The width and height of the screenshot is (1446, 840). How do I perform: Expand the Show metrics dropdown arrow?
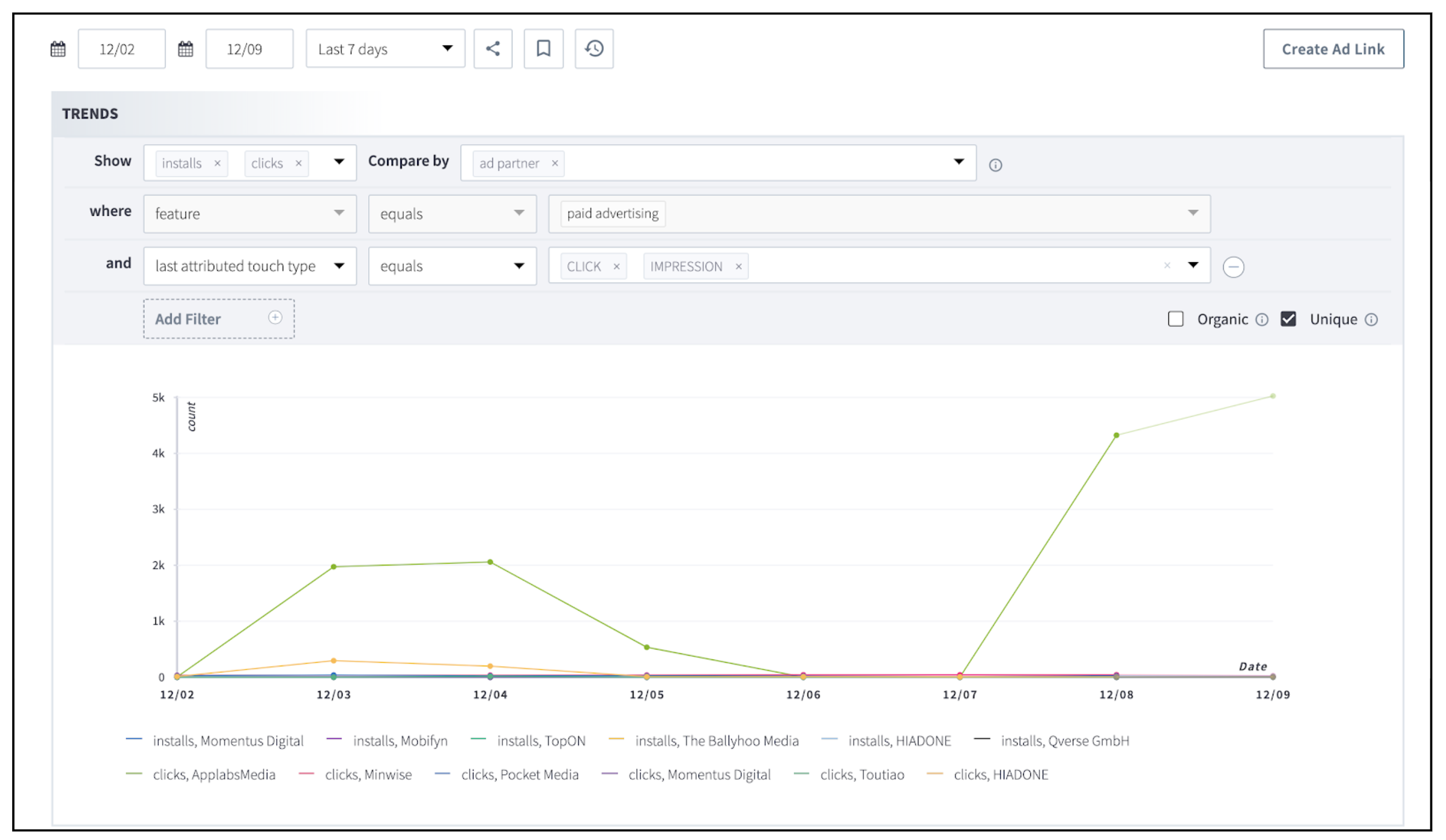point(339,162)
